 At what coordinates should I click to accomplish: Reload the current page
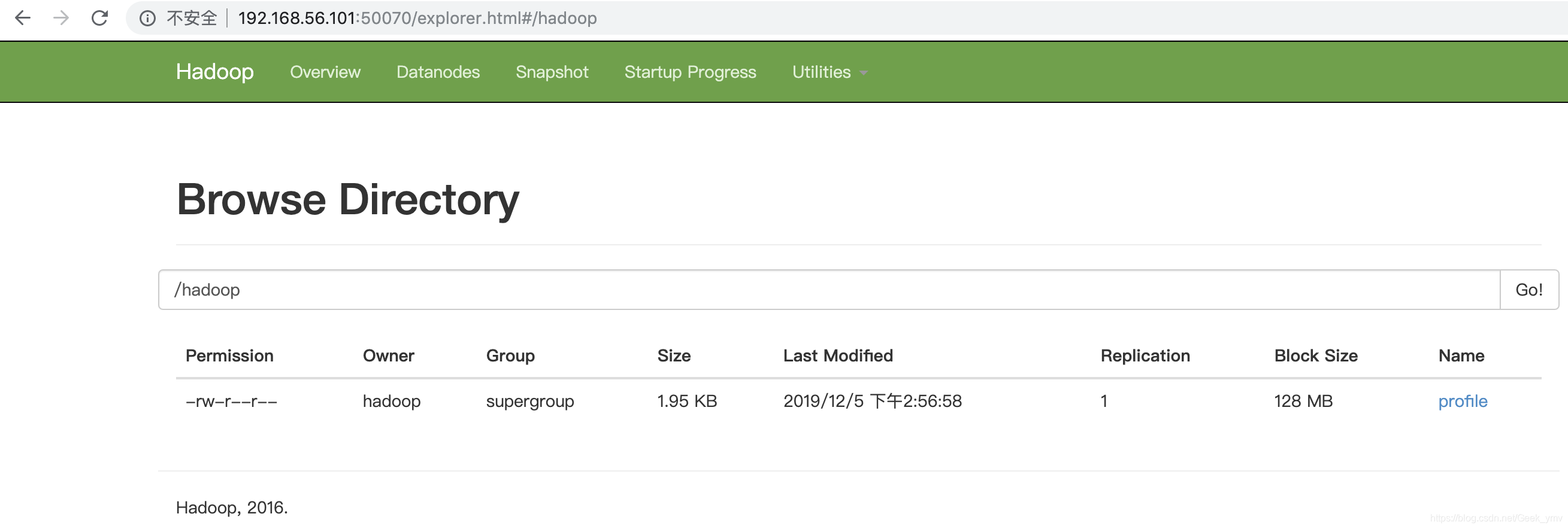[100, 18]
